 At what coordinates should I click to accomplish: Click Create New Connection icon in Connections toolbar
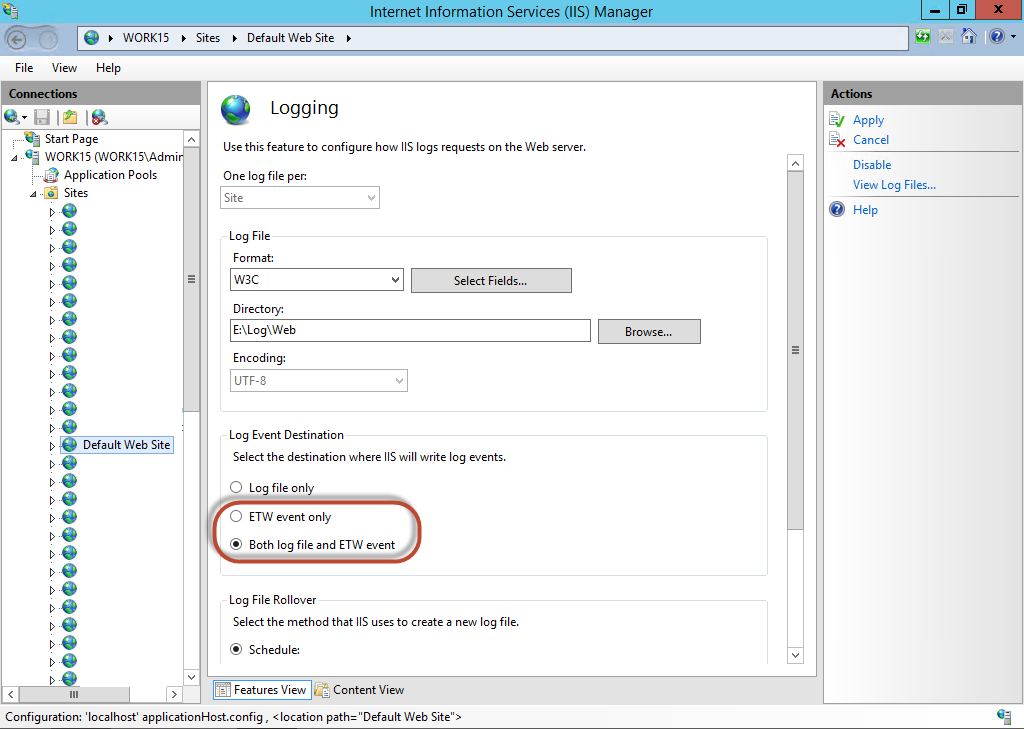[x=12, y=117]
